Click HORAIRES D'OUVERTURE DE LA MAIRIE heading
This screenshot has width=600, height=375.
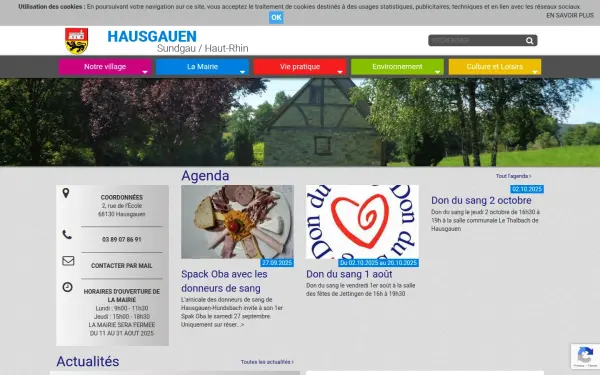[122, 296]
